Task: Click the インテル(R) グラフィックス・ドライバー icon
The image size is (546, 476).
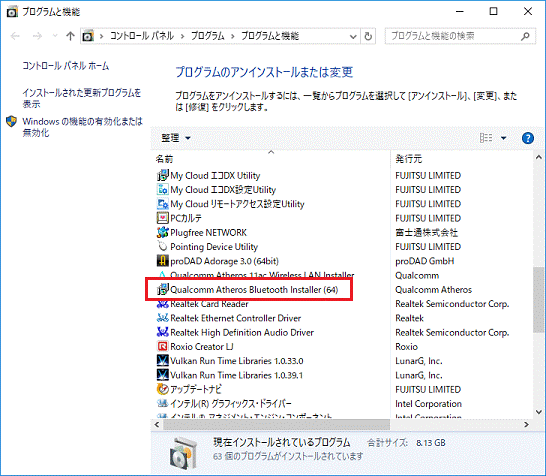Action: click(x=163, y=404)
